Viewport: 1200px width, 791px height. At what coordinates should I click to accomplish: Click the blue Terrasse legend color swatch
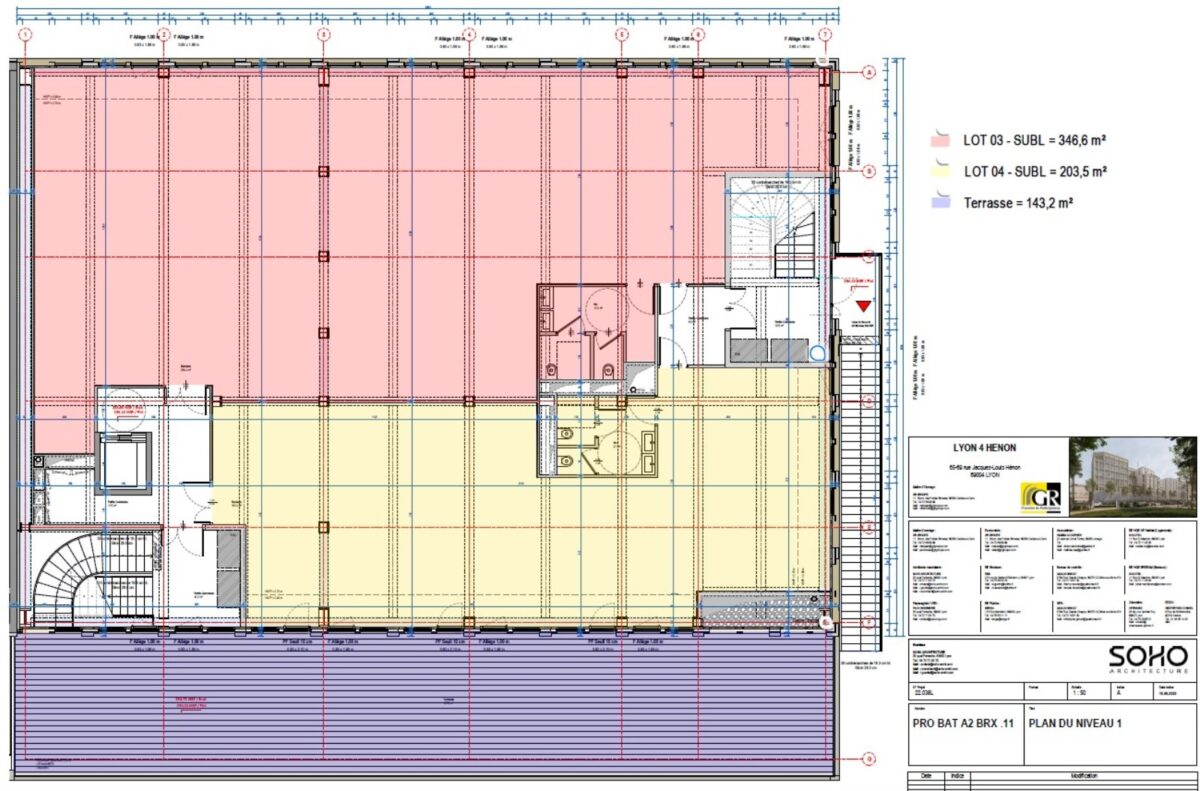[939, 202]
